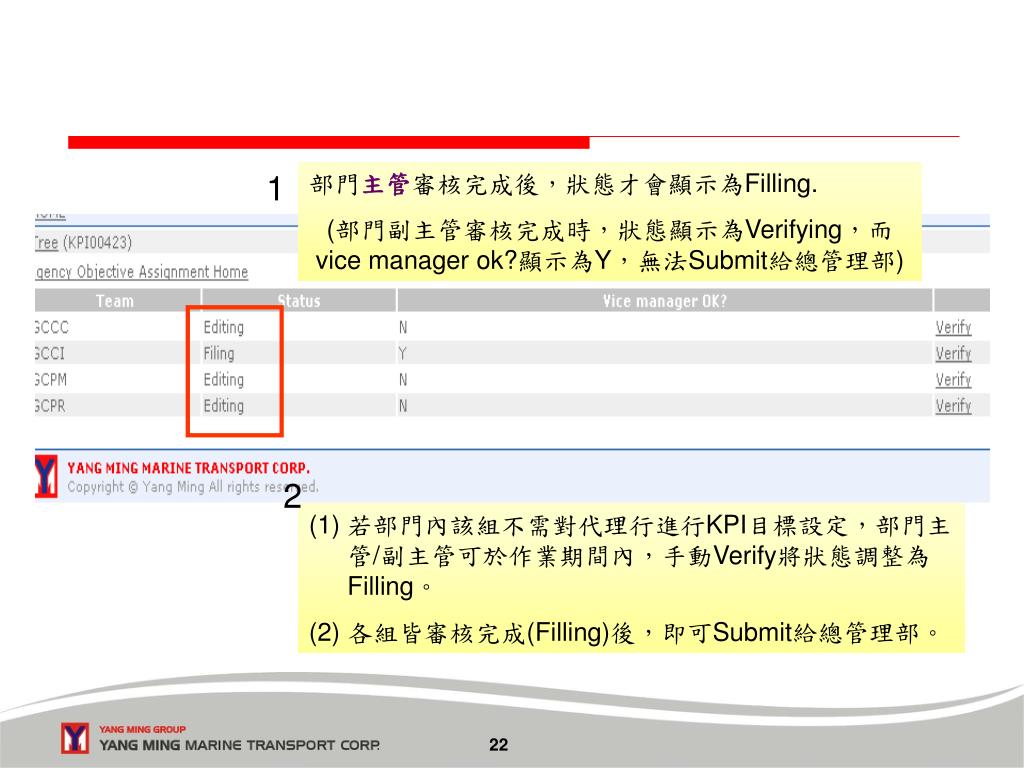Select Verify in the GCPR row
Viewport: 1024px width, 768px height.
[953, 405]
